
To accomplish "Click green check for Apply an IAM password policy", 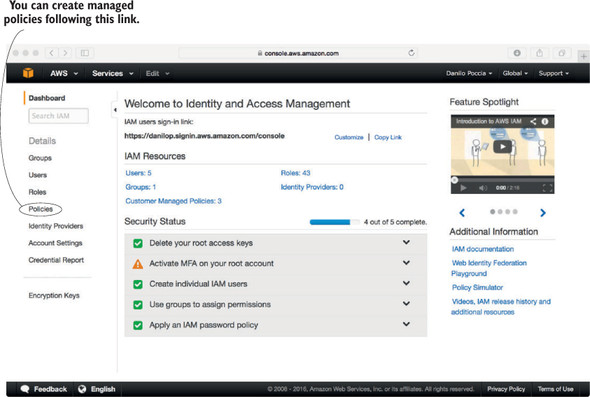I will pyautogui.click(x=138, y=325).
